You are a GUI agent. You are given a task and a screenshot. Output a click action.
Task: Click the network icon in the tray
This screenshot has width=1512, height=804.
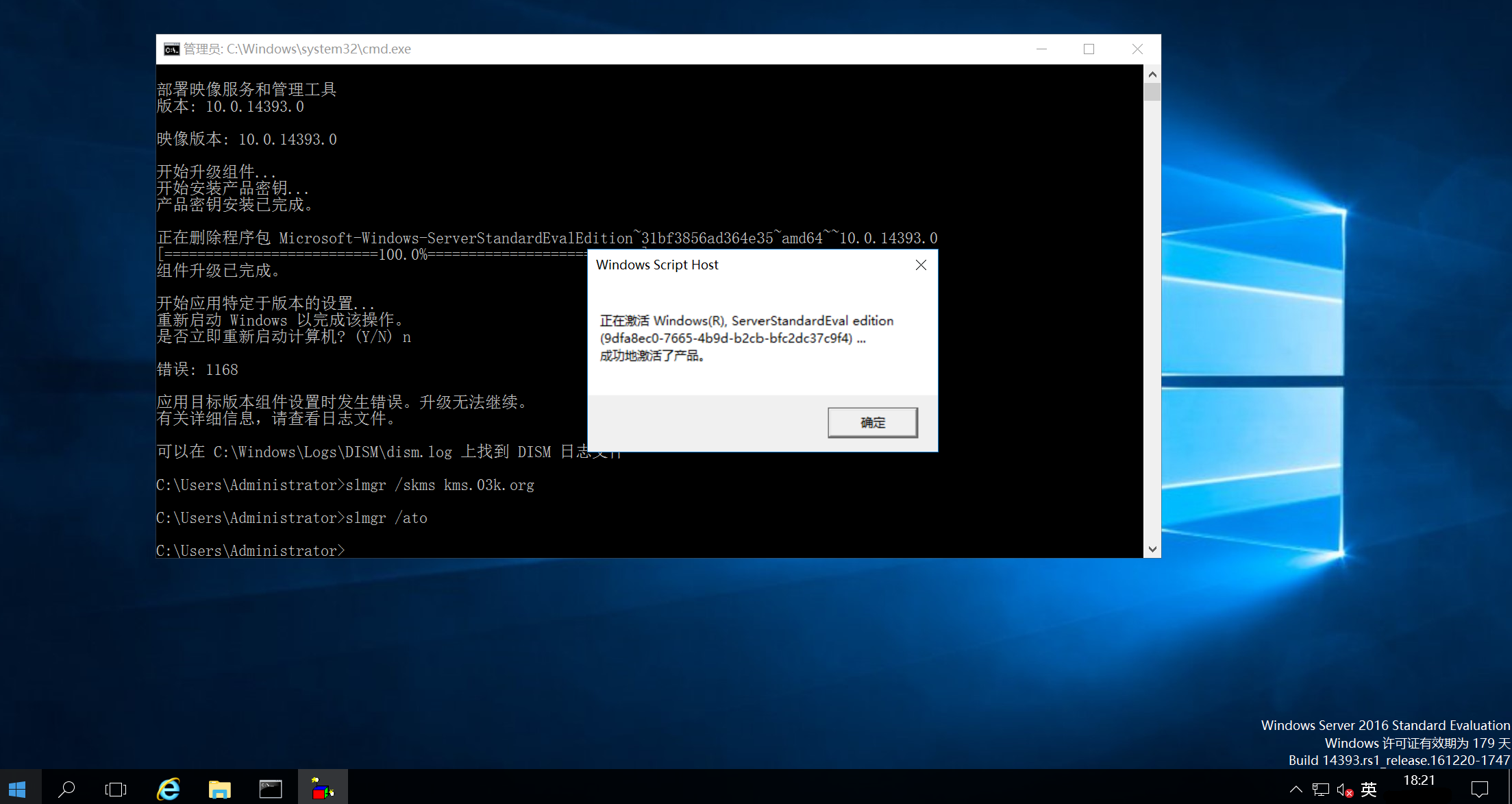(1320, 790)
